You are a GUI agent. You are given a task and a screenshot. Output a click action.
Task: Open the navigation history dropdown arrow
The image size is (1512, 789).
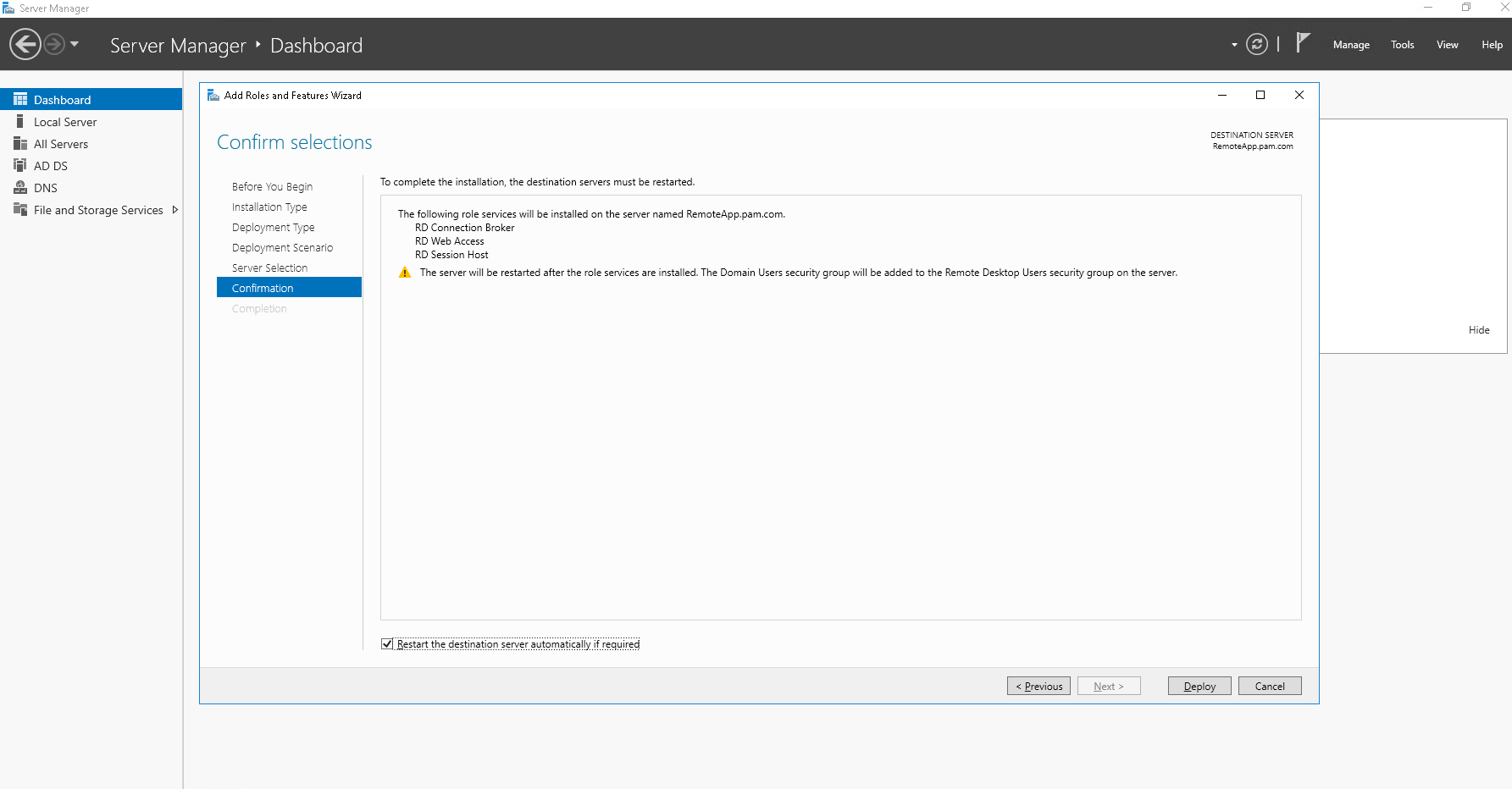click(75, 44)
